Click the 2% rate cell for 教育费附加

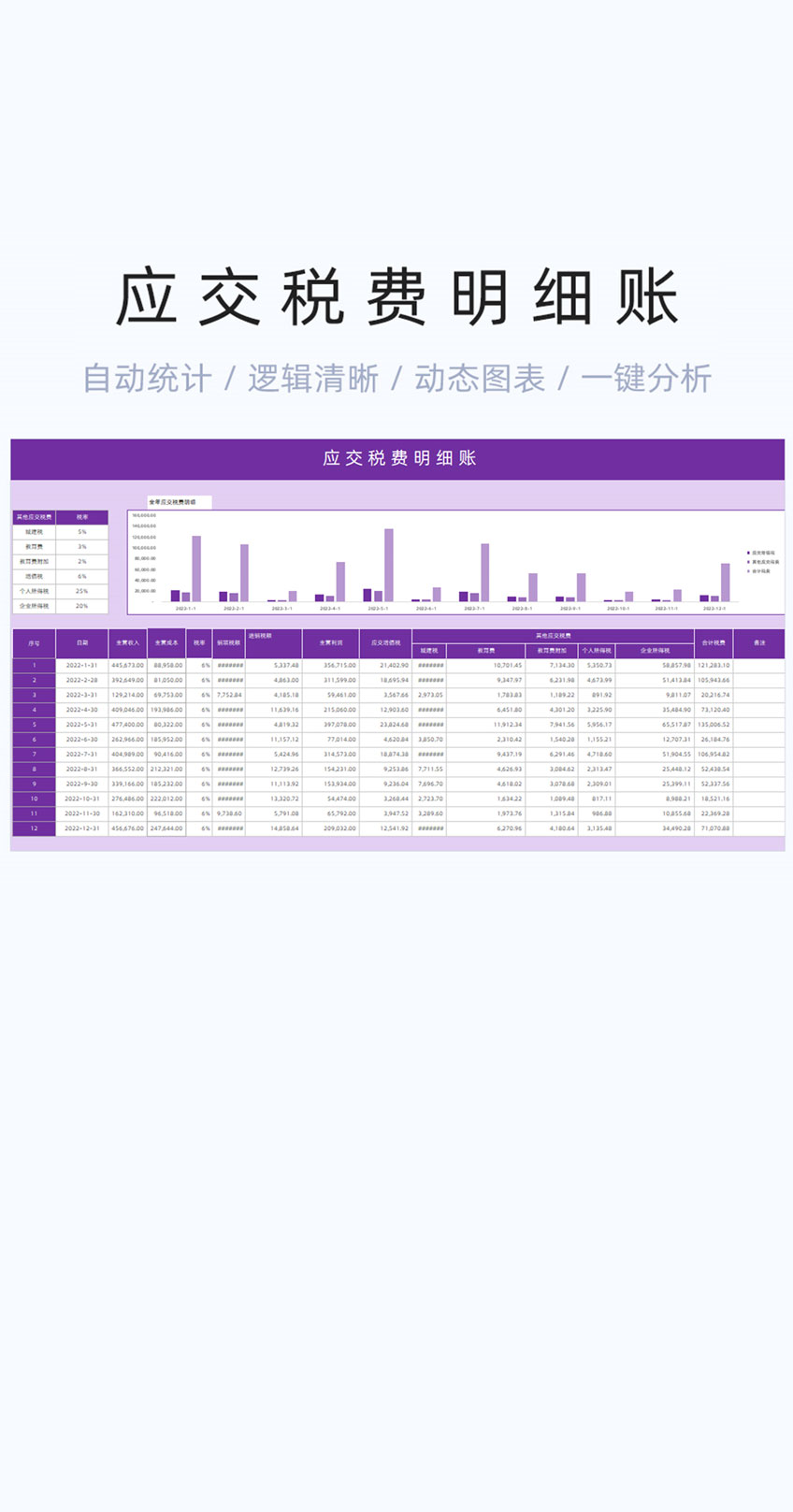[82, 562]
